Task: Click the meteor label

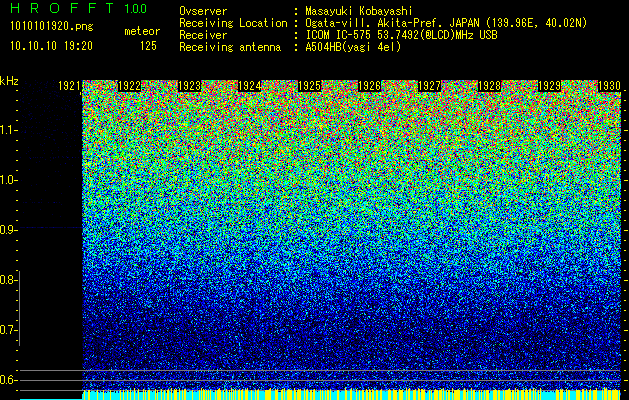Action: point(142,31)
